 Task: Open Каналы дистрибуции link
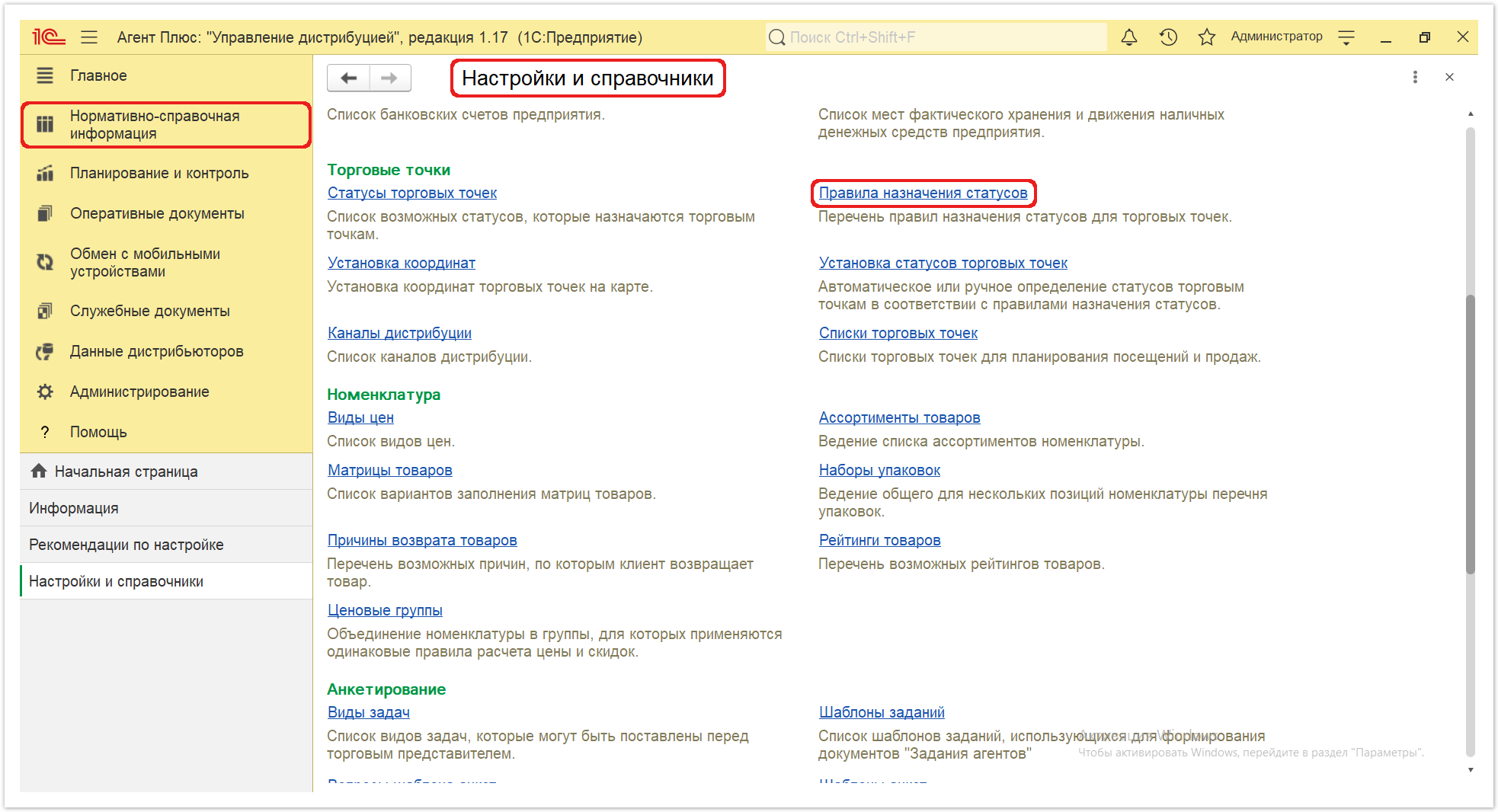click(x=399, y=333)
